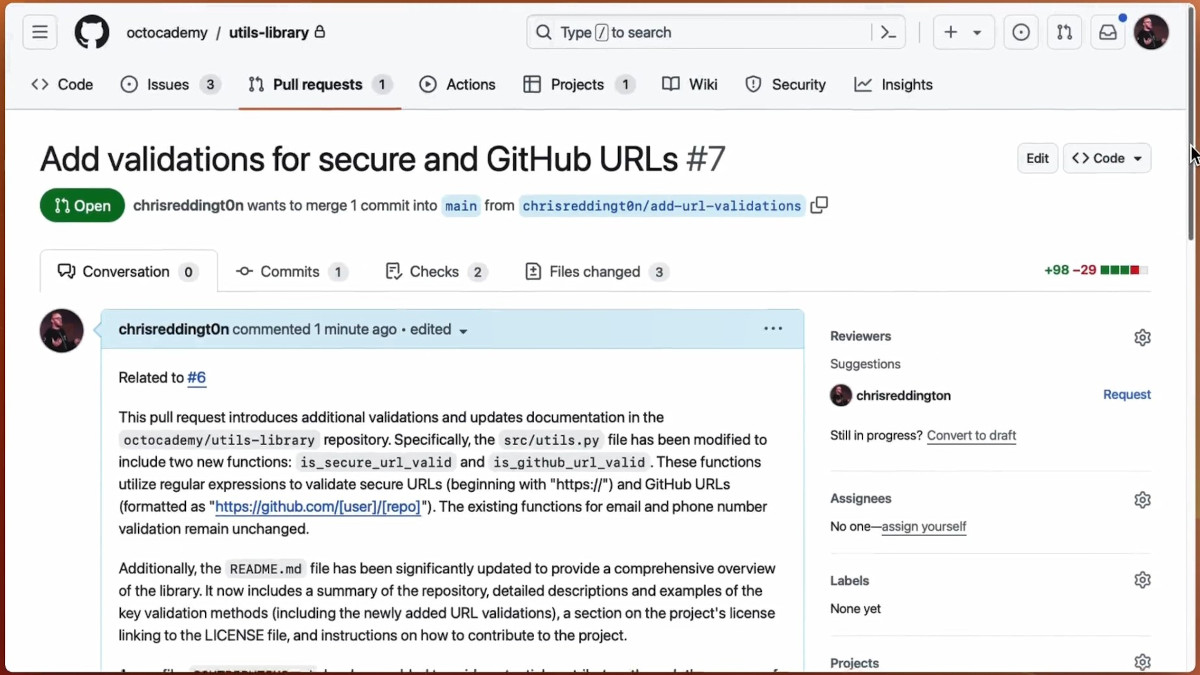
Task: Click the +98 −29 diffstat color bar
Action: pos(1124,270)
